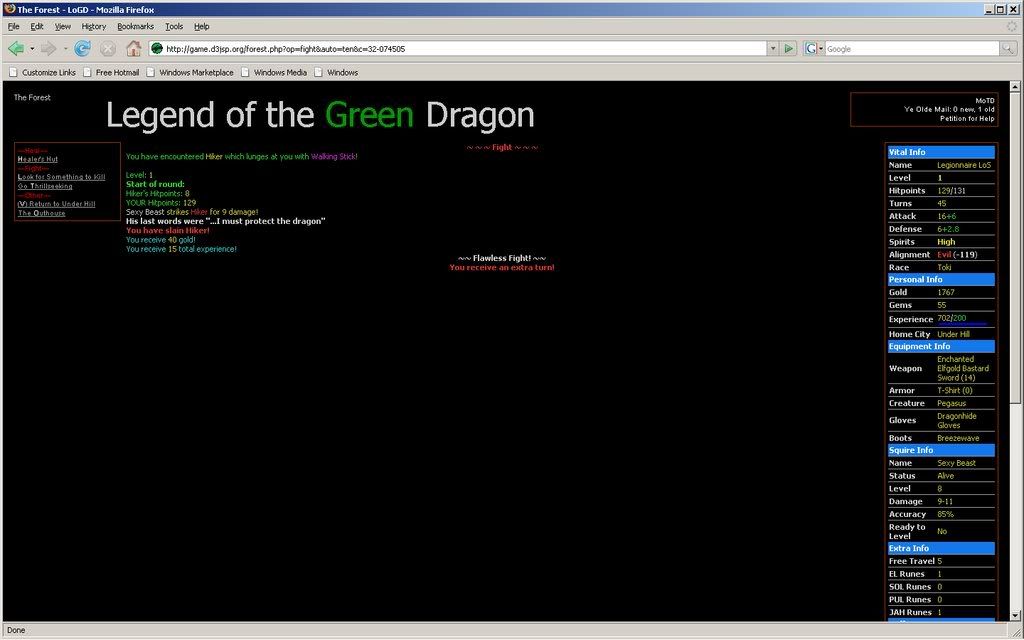Select Look for Something to Kill
Viewport: 1024px width, 640px height.
pyautogui.click(x=61, y=177)
